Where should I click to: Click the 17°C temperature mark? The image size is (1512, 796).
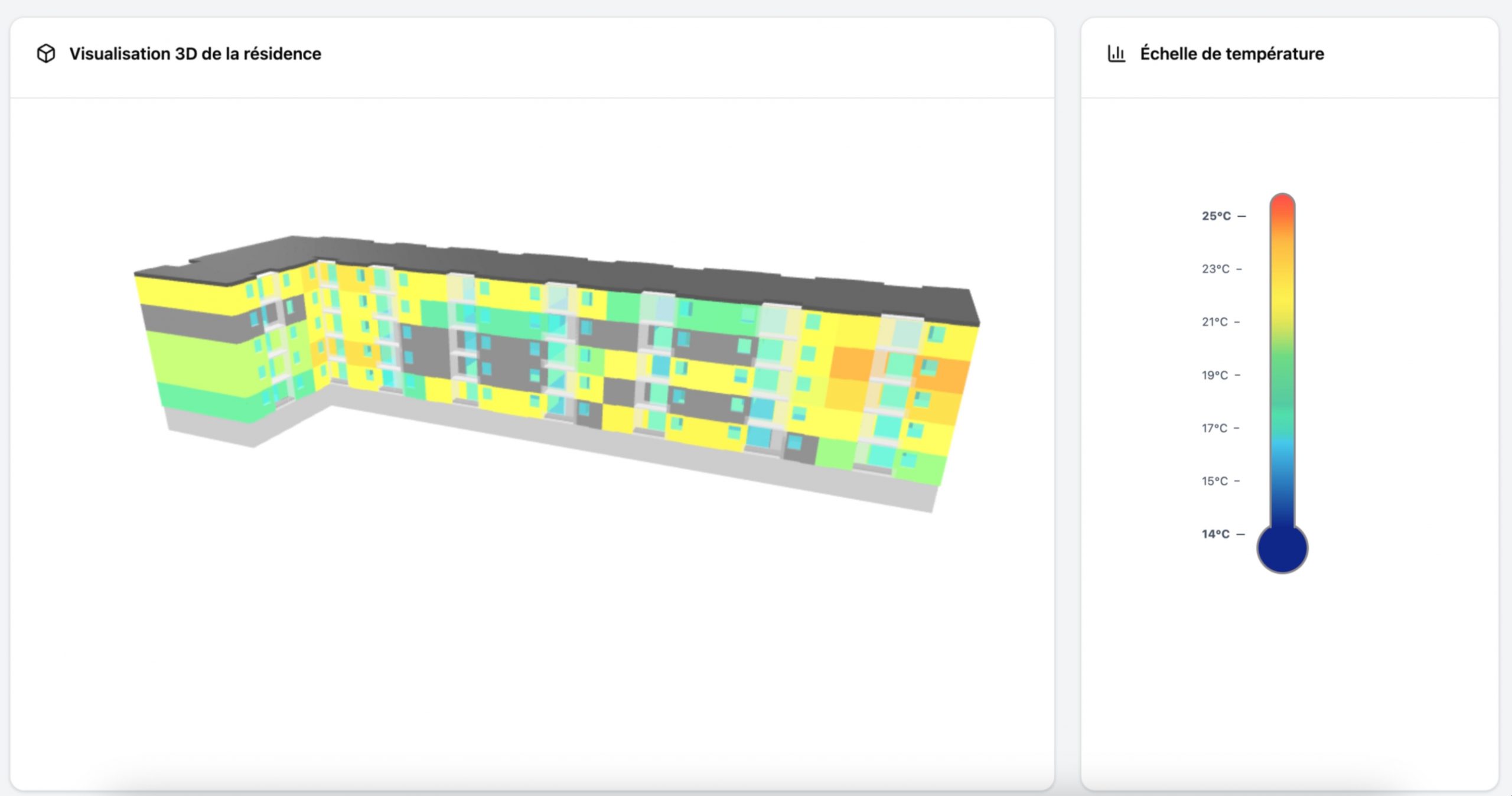[x=1214, y=428]
